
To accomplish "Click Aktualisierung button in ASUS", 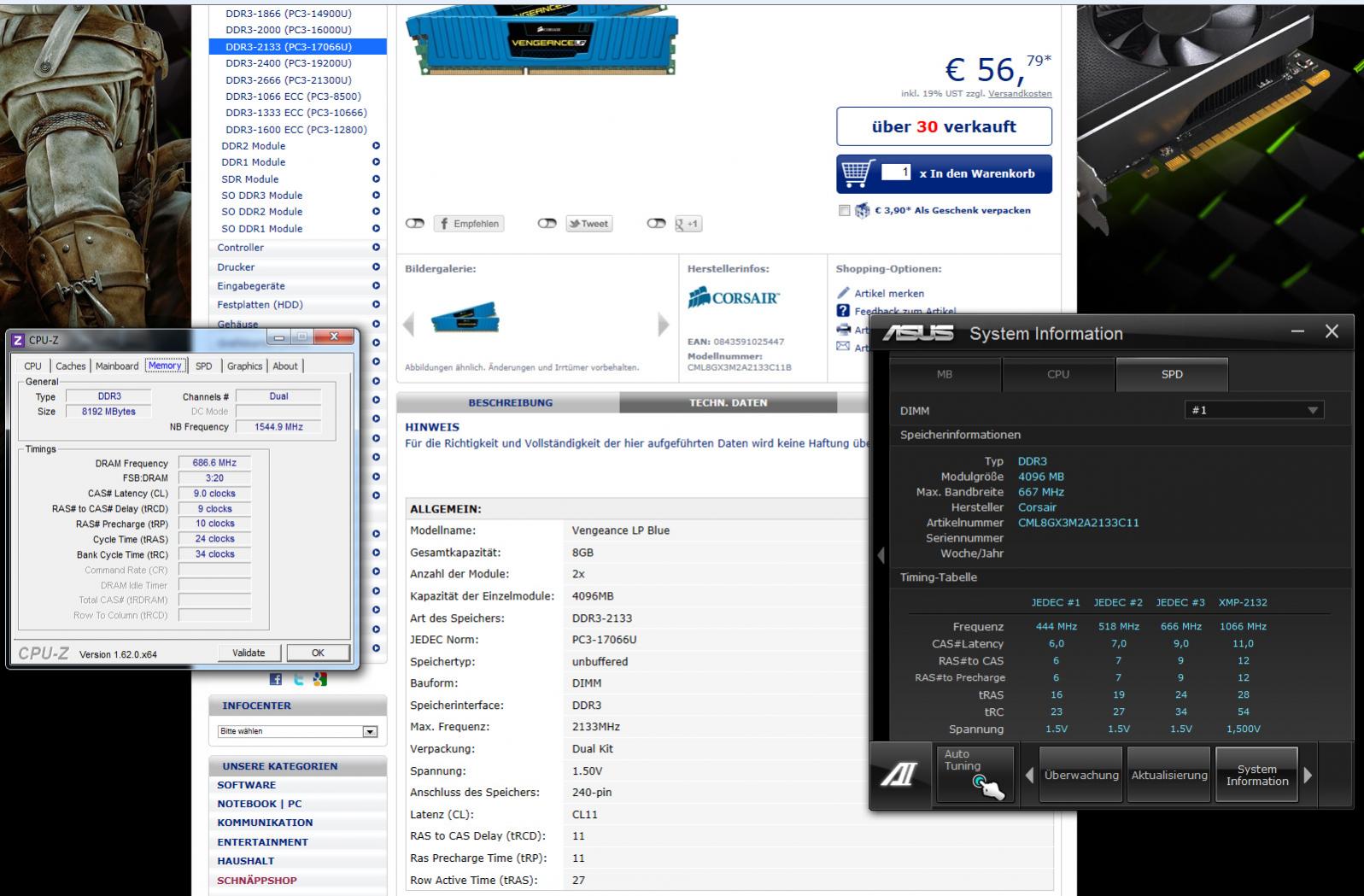I will (x=1169, y=775).
